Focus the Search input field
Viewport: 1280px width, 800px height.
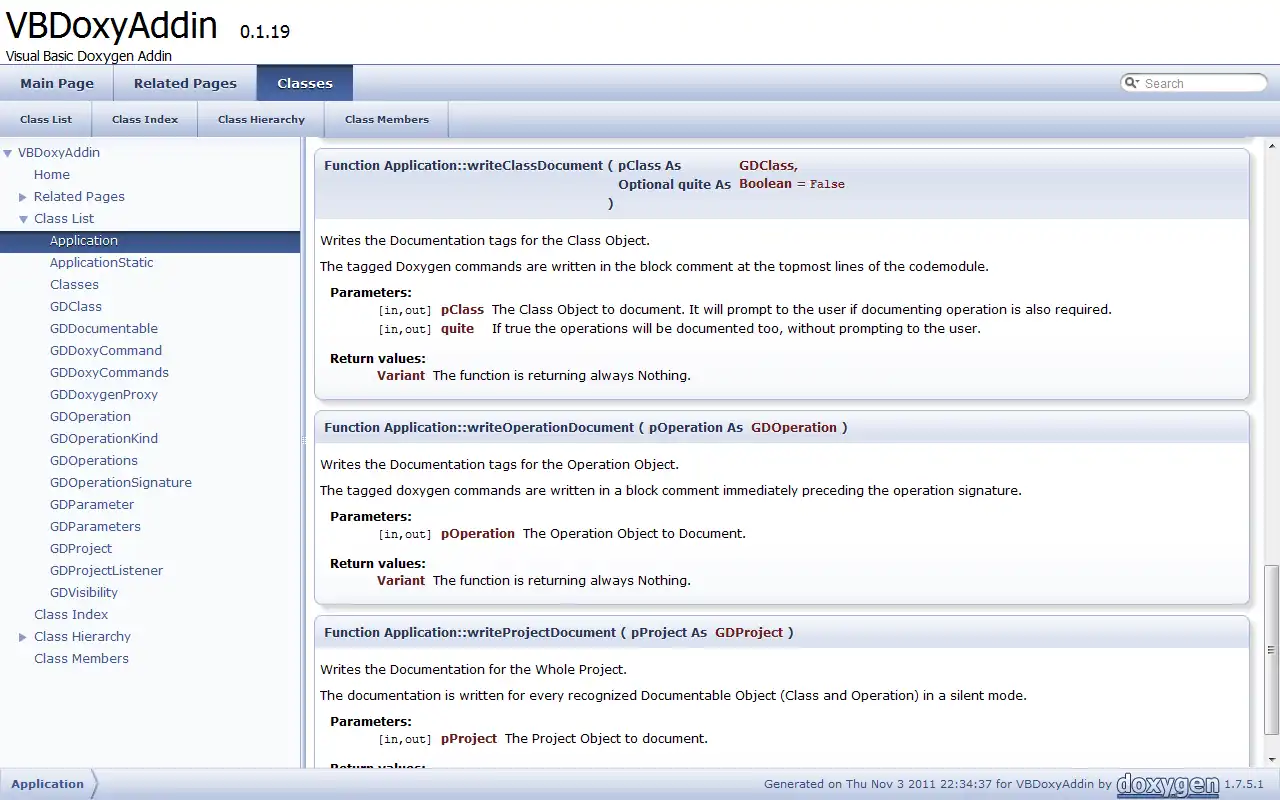(1203, 84)
